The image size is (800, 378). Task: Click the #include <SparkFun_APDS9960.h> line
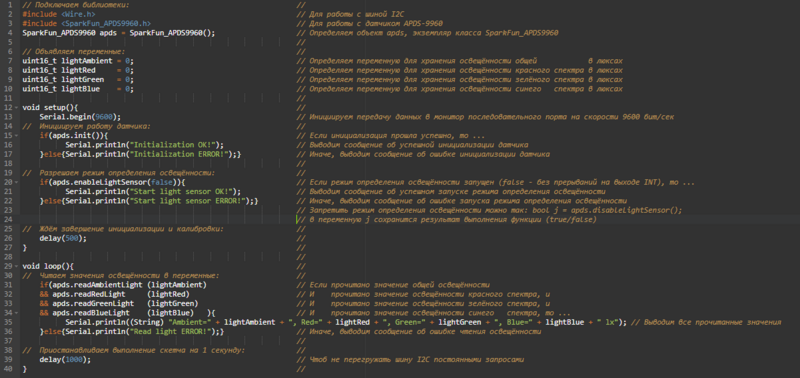86,23
